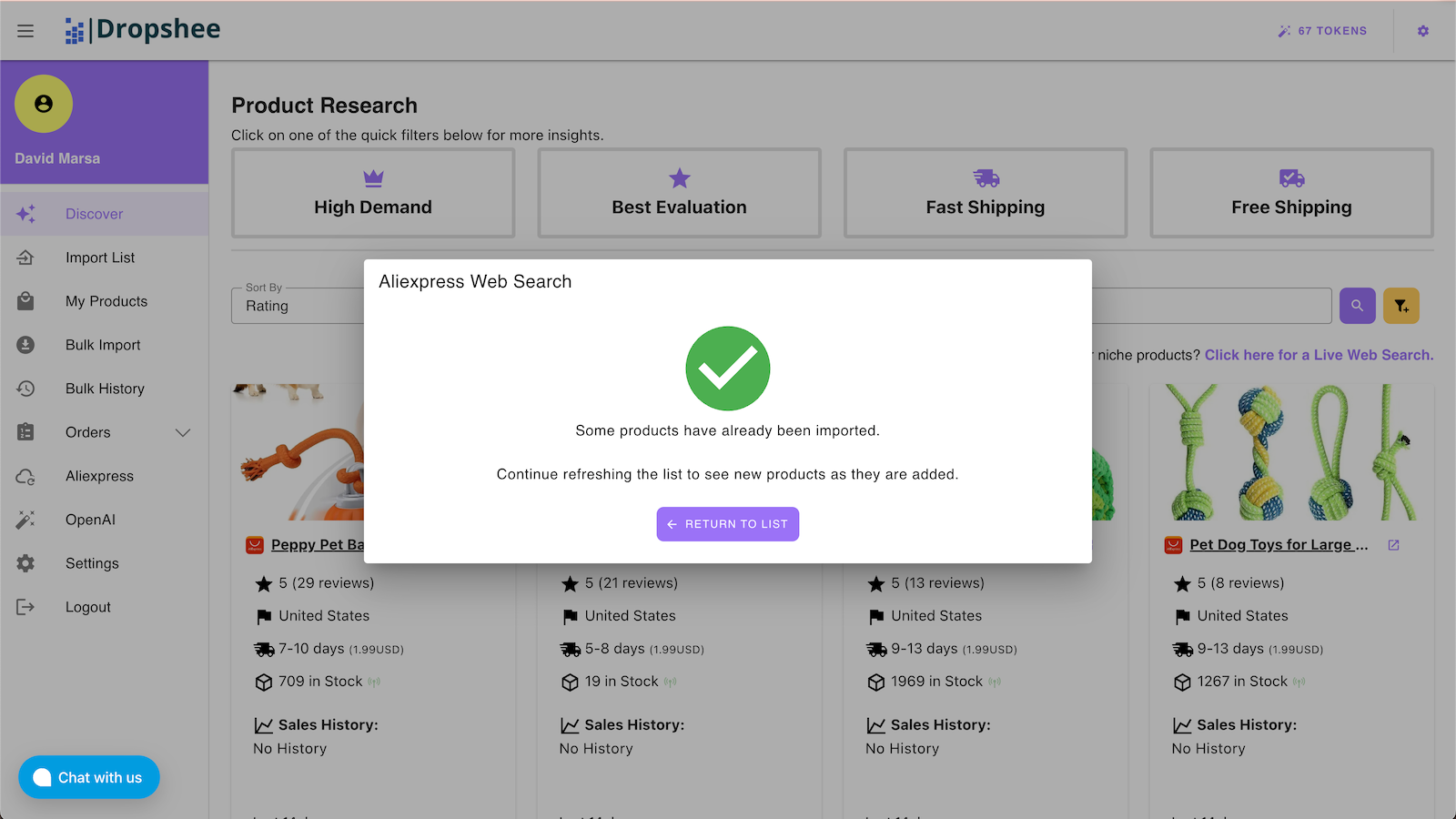Open Settings from the sidebar

[105, 563]
